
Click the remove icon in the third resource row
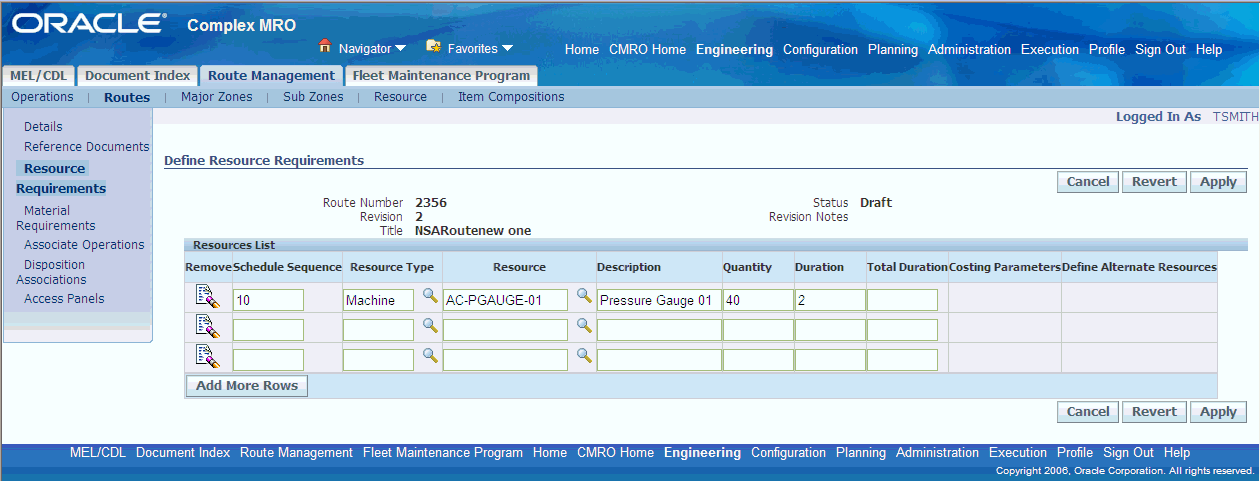[207, 356]
